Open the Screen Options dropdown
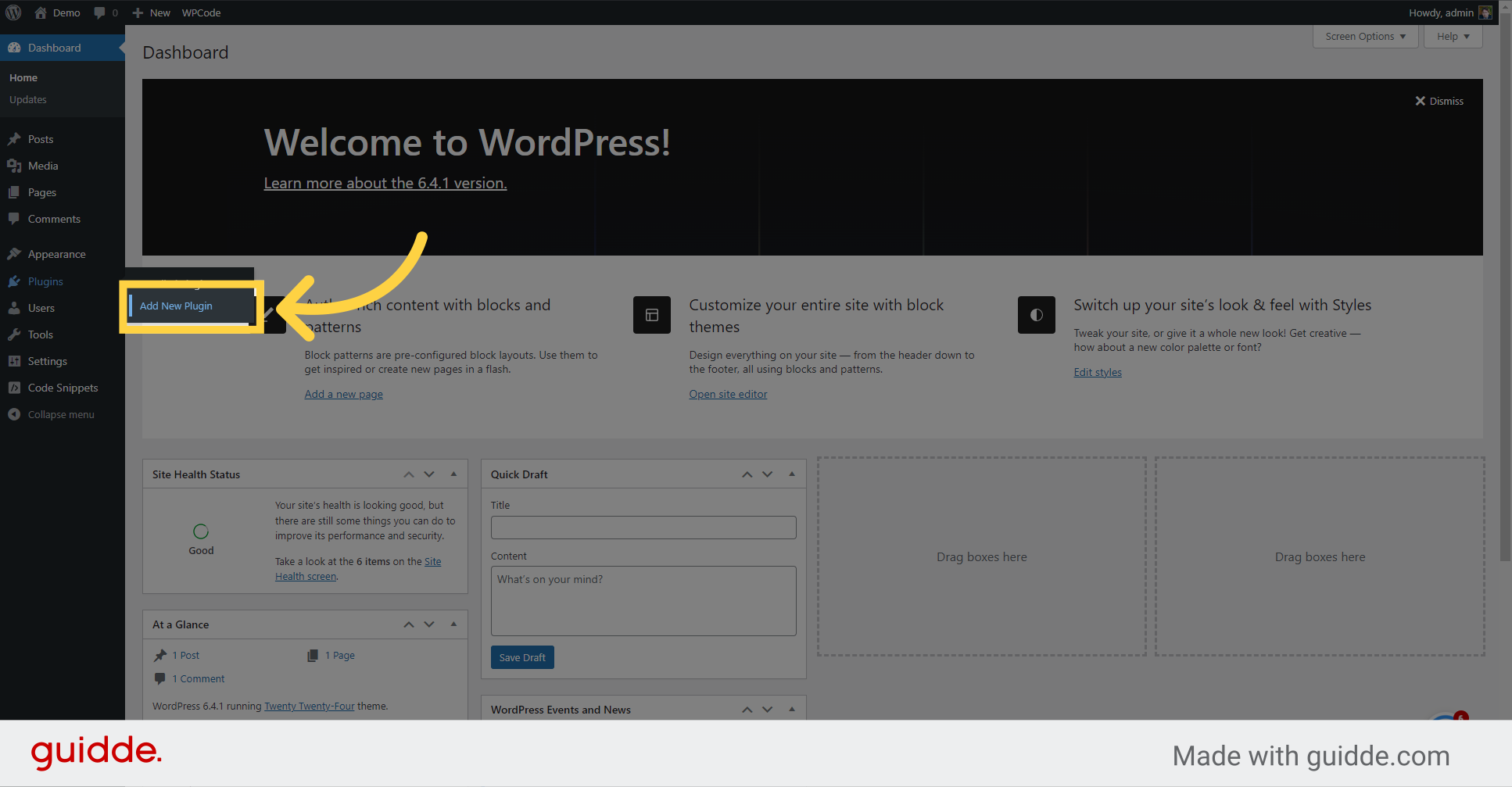Screen dimensions: 1512x787 coord(1364,36)
